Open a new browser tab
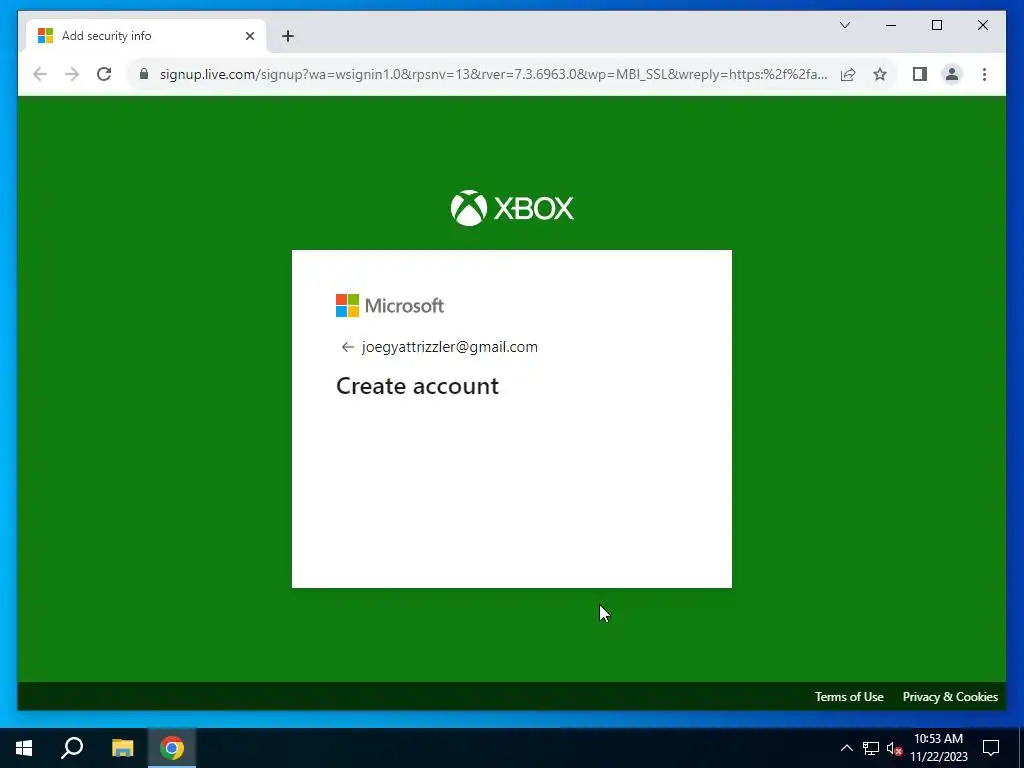This screenshot has width=1024, height=768. 288,36
